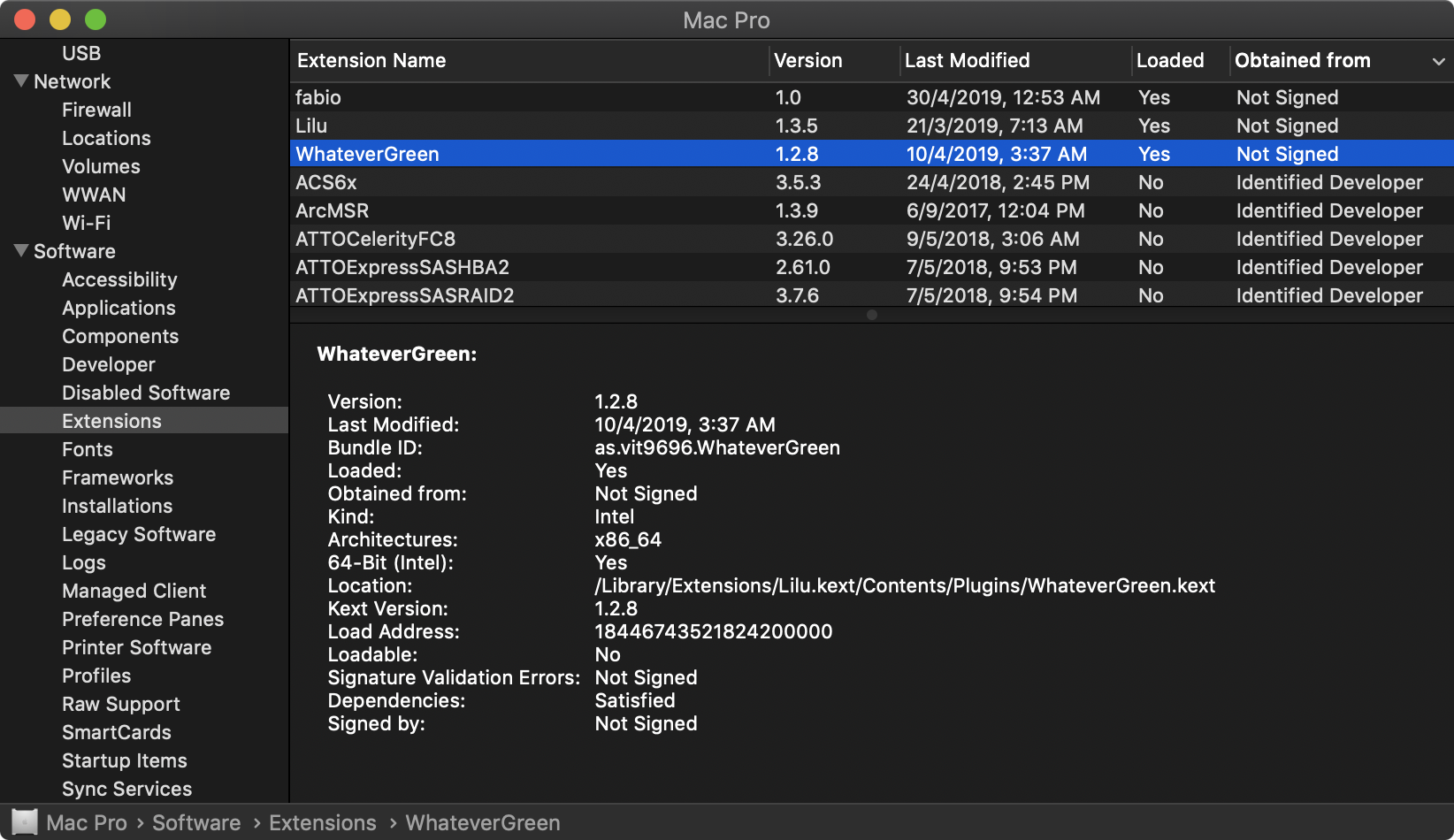Click Software in the path bar
The height and width of the screenshot is (840, 1454).
pyautogui.click(x=196, y=822)
